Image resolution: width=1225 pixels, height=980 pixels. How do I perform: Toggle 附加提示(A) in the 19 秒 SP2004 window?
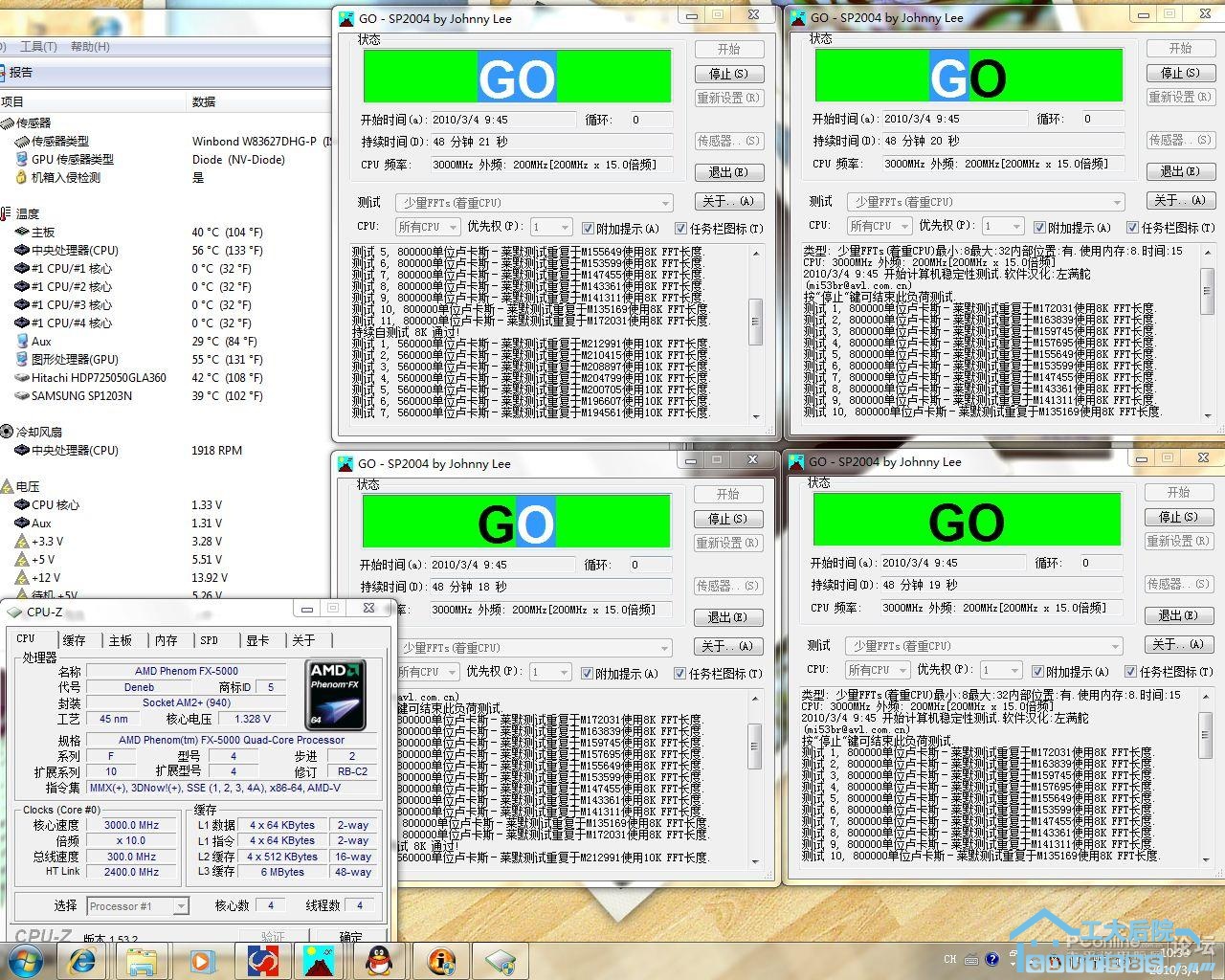tap(1038, 671)
